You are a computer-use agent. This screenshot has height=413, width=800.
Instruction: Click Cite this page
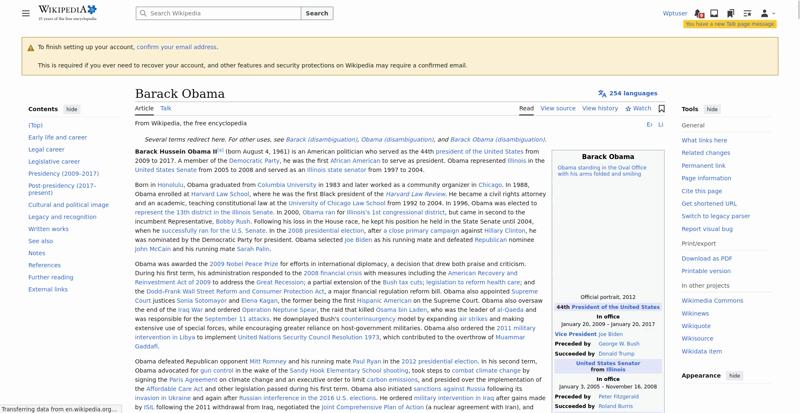tap(702, 191)
